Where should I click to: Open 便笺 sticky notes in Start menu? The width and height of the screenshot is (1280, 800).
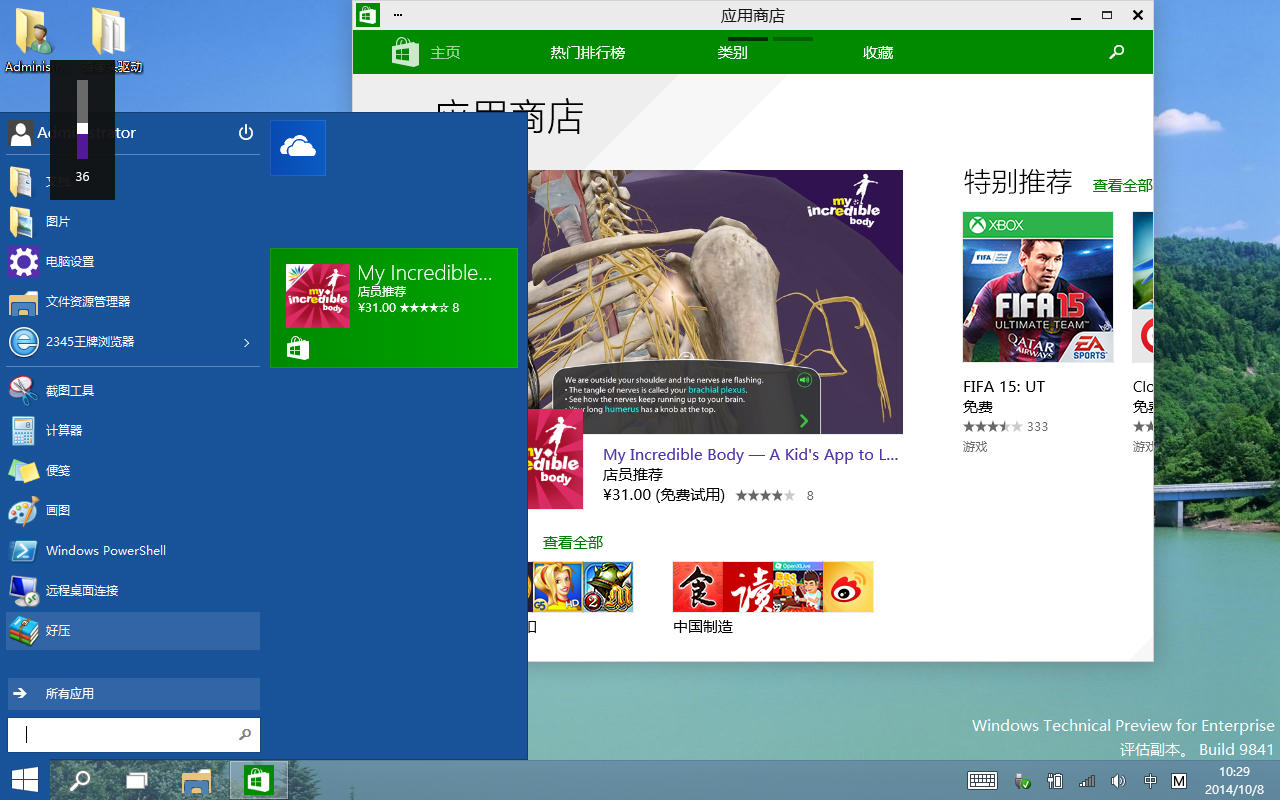(133, 470)
